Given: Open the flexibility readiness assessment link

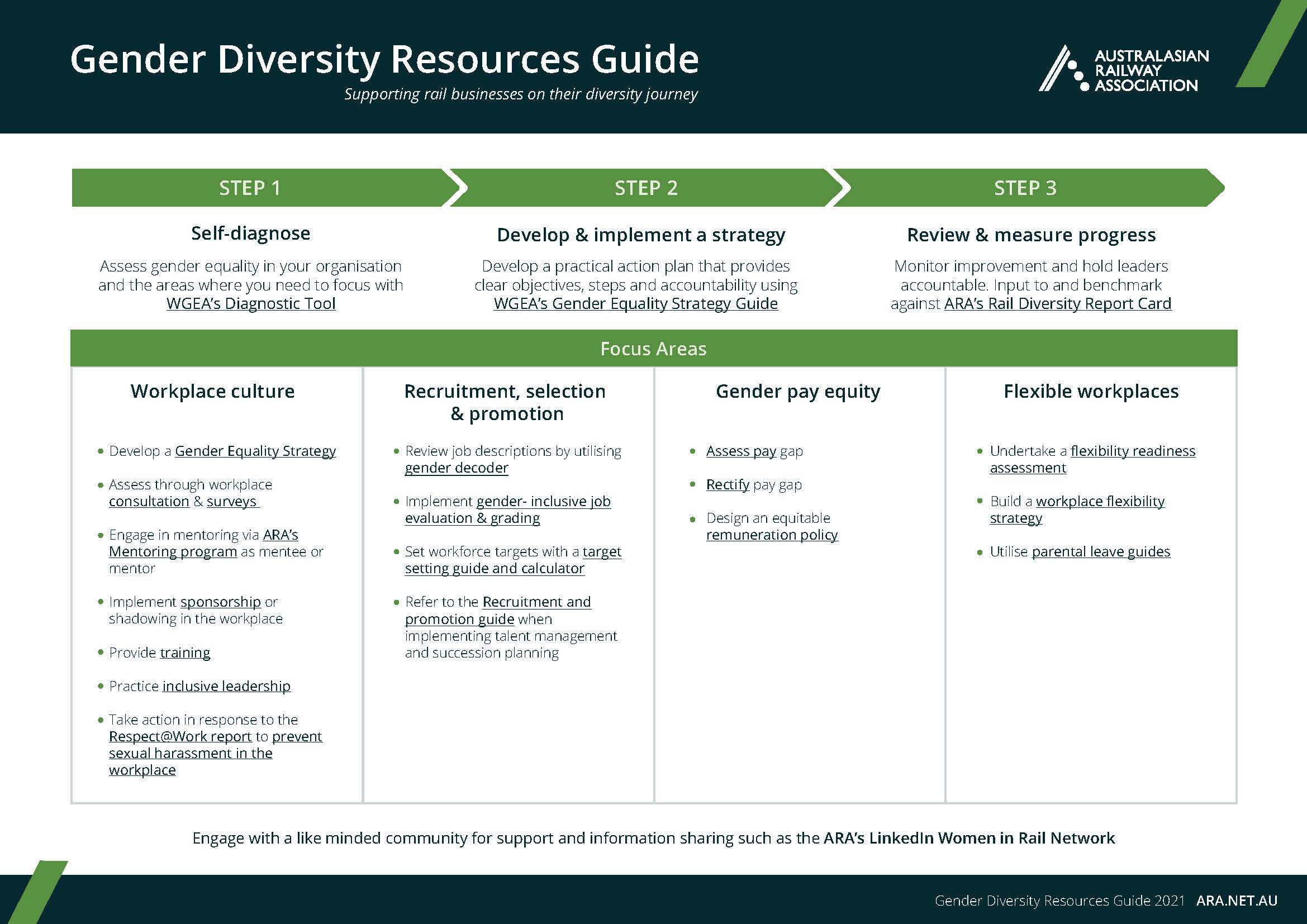Looking at the screenshot, I should (x=1132, y=451).
